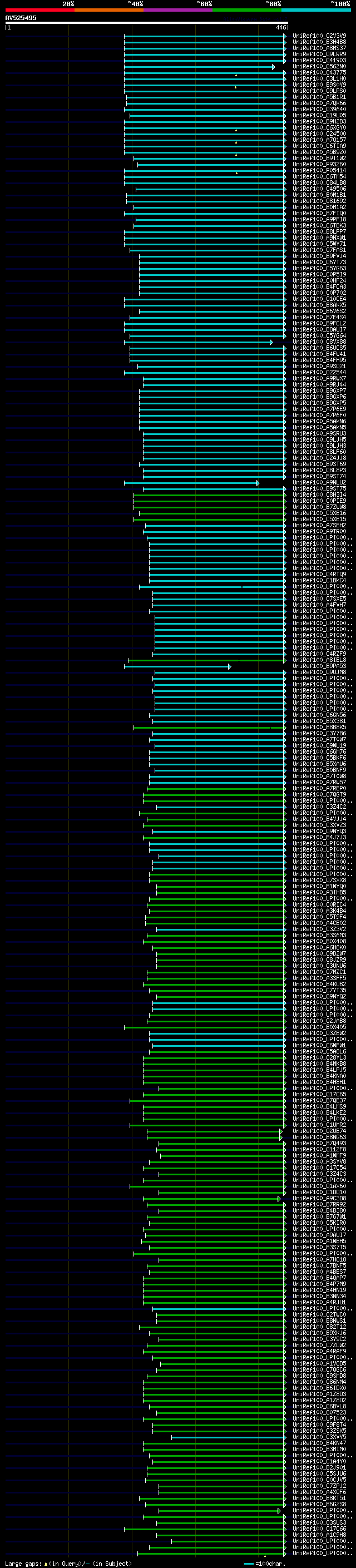Select hit UniRef100_Q19U05
The width and height of the screenshot is (356, 1568).
(319, 116)
